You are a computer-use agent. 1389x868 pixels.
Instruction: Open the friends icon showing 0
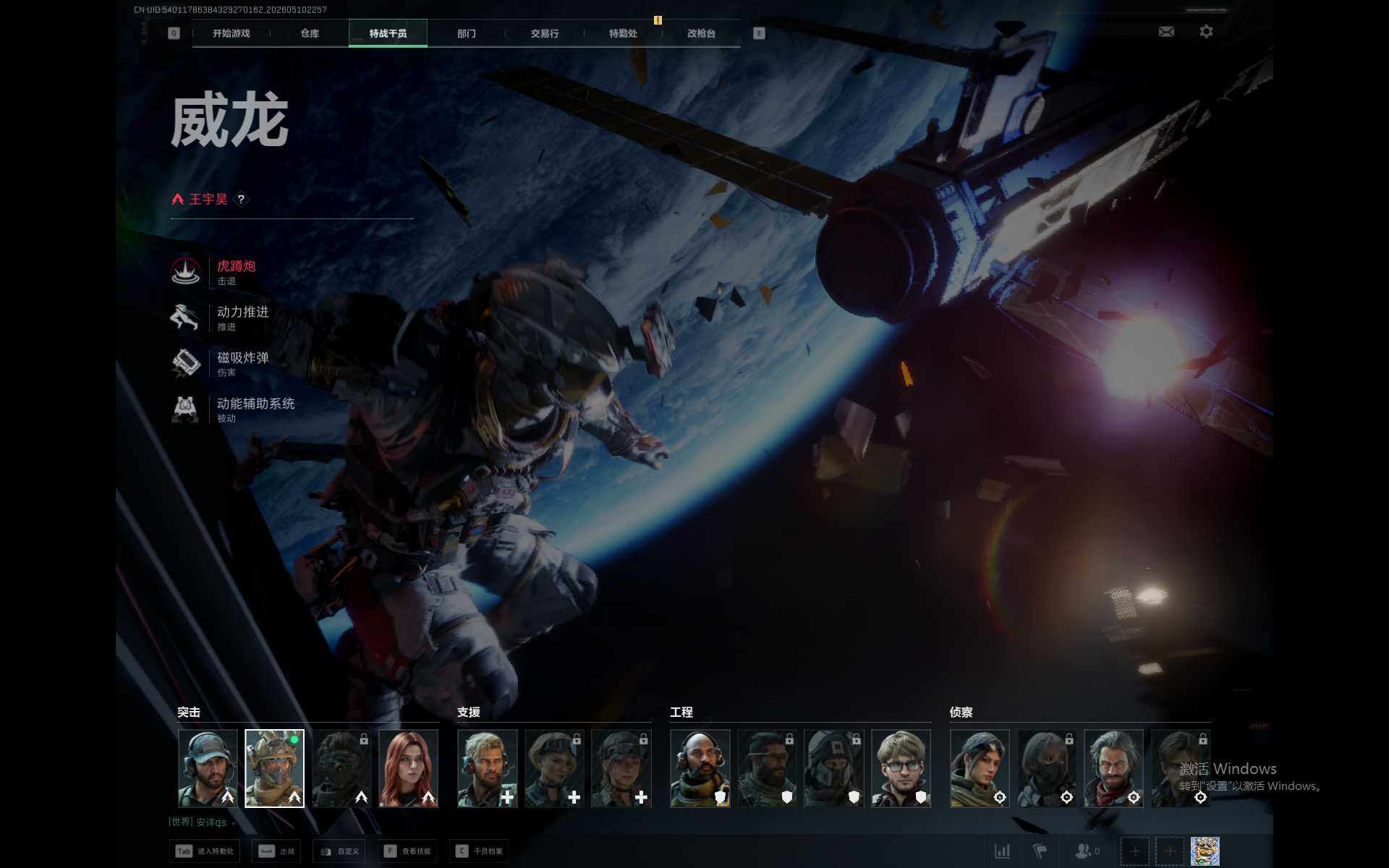coord(1087,851)
